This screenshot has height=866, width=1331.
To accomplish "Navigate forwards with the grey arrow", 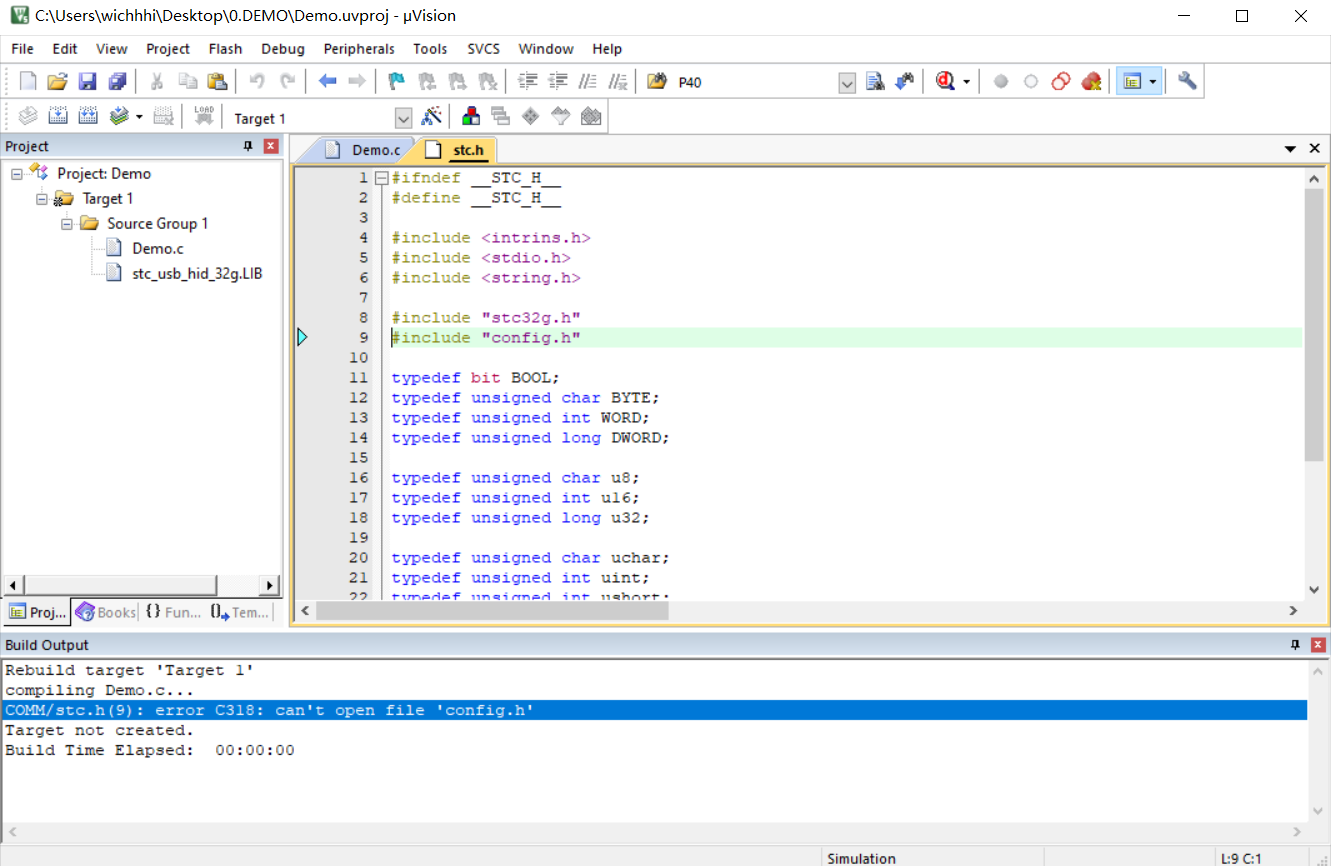I will [x=356, y=82].
